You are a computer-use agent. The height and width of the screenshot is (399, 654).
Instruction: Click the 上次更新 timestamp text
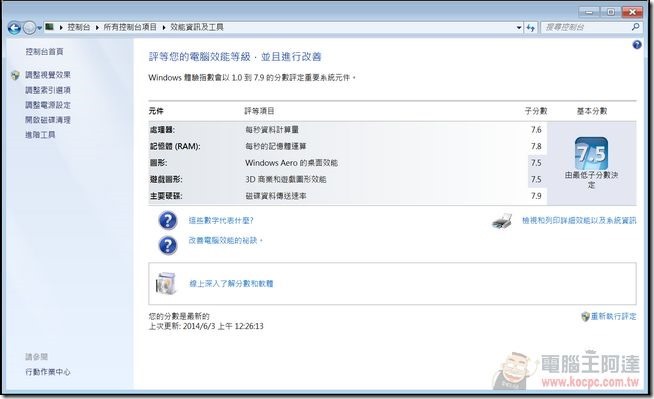pos(206,326)
